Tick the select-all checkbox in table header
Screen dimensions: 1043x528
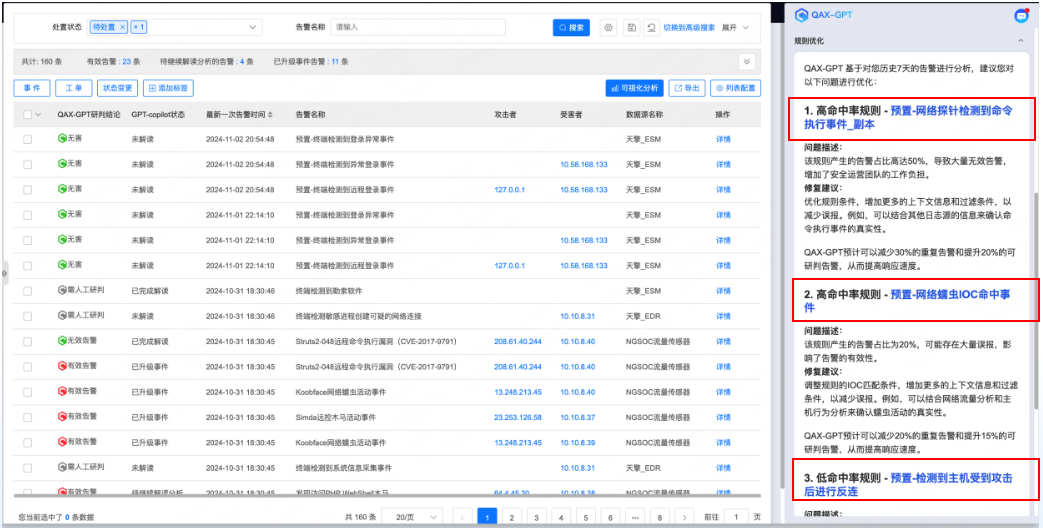(x=28, y=114)
